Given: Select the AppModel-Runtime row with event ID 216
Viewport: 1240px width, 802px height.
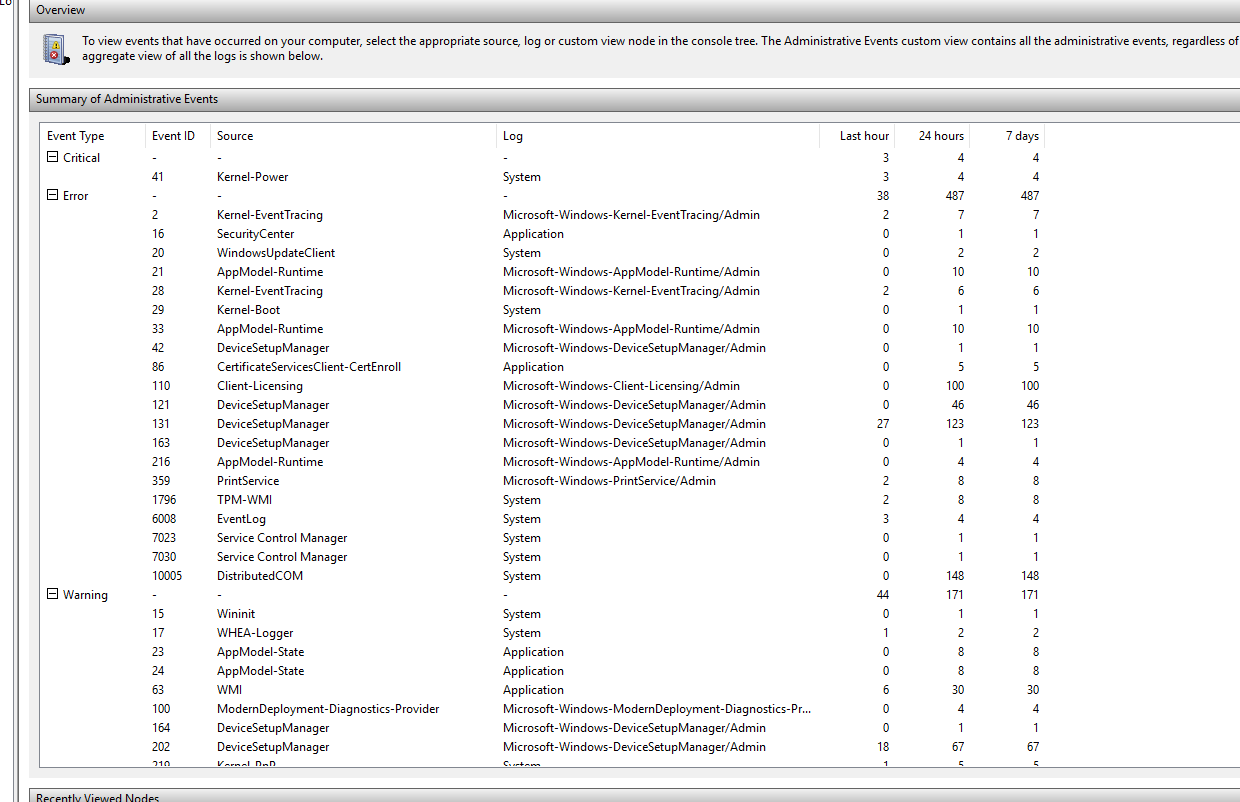Looking at the screenshot, I should [544, 462].
